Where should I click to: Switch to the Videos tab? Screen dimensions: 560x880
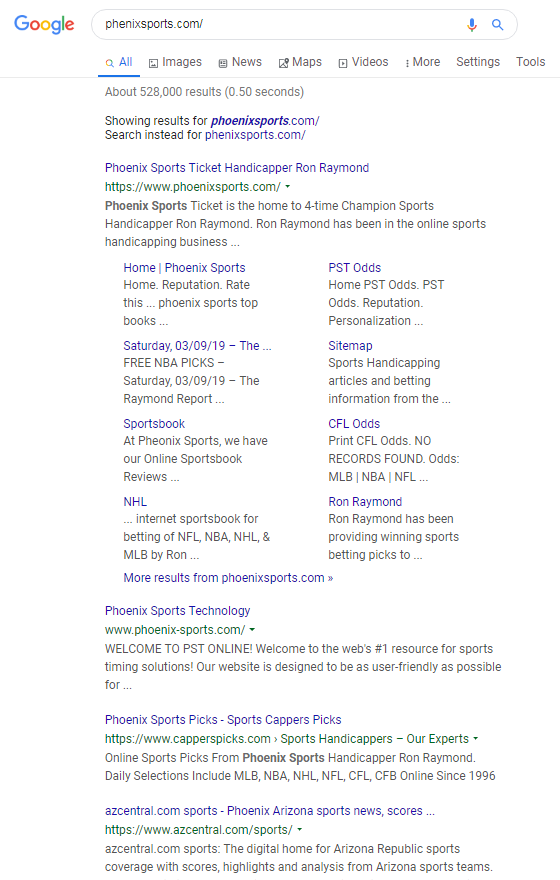point(363,62)
